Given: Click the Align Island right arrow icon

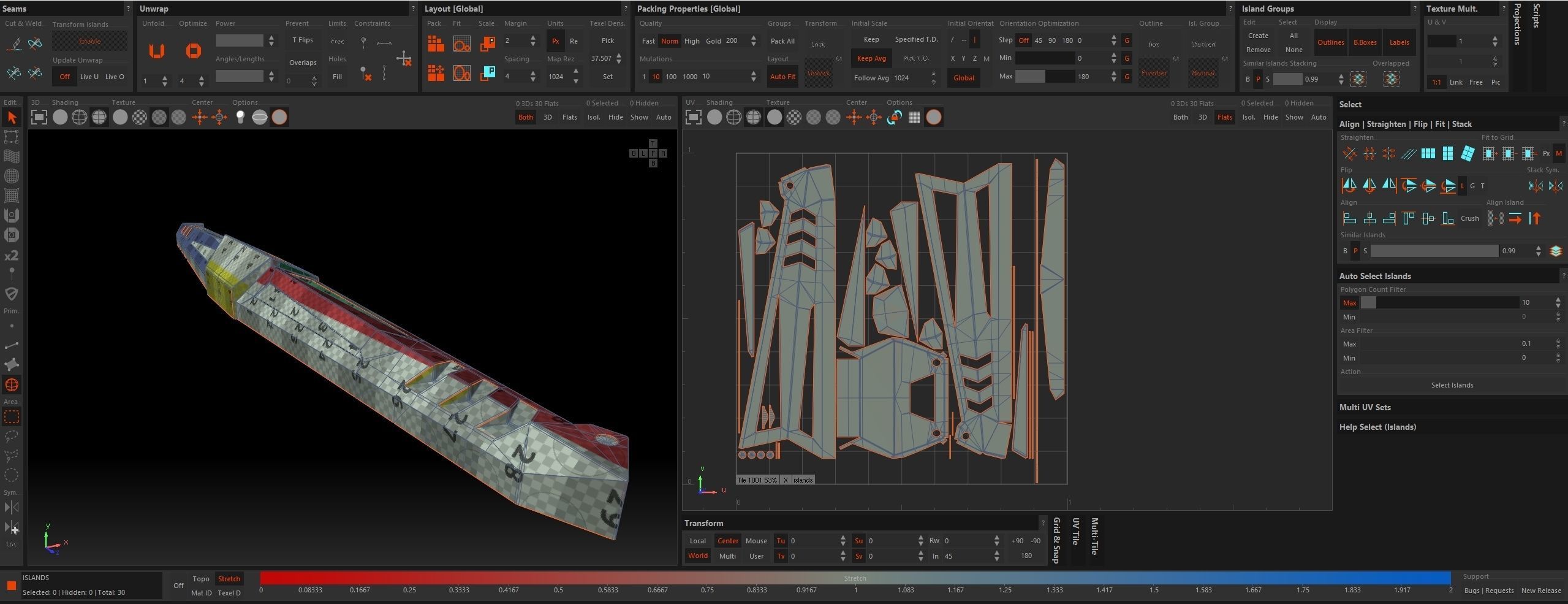Looking at the screenshot, I should coord(1515,218).
